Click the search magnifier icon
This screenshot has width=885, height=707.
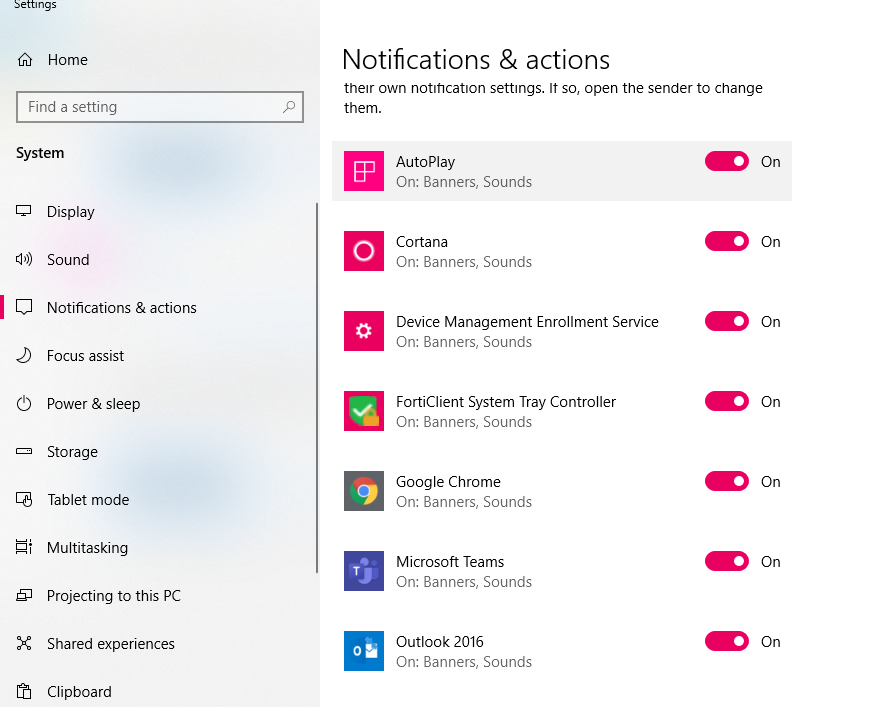click(289, 107)
